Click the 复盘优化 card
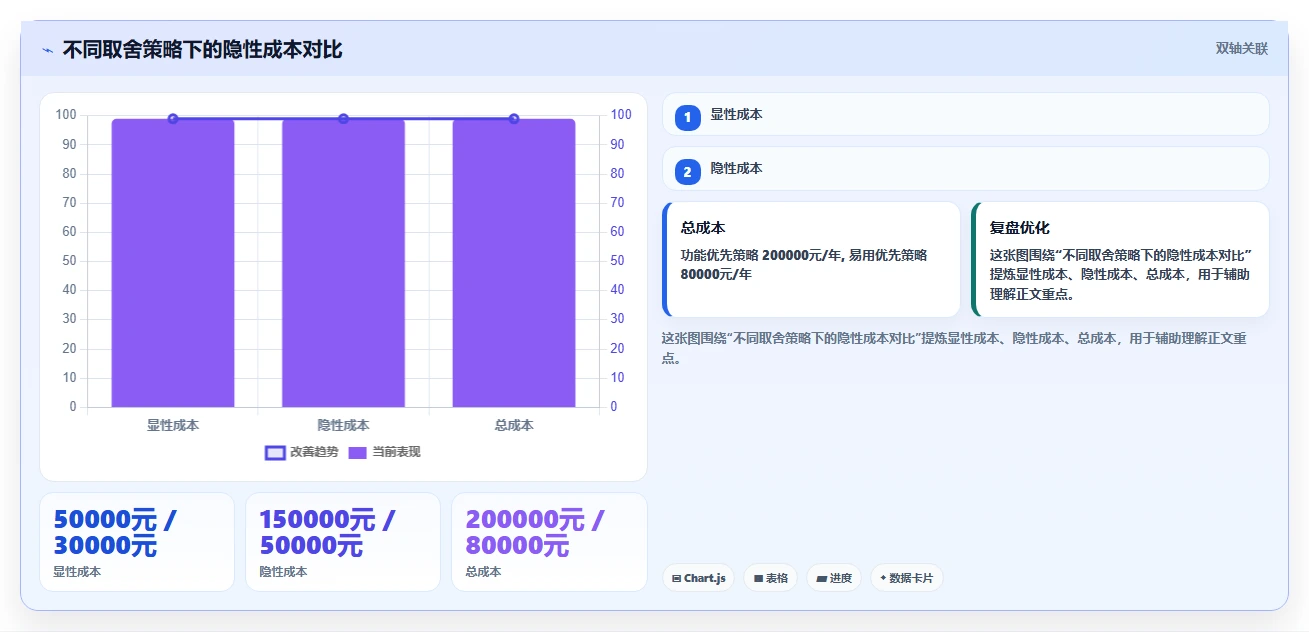 [x=1120, y=260]
